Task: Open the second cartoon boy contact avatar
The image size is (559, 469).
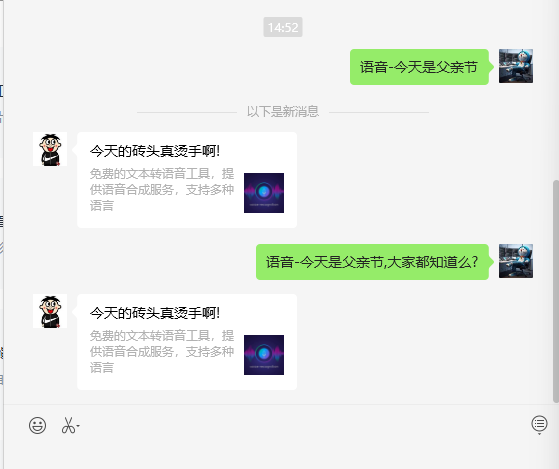Action: [50, 311]
